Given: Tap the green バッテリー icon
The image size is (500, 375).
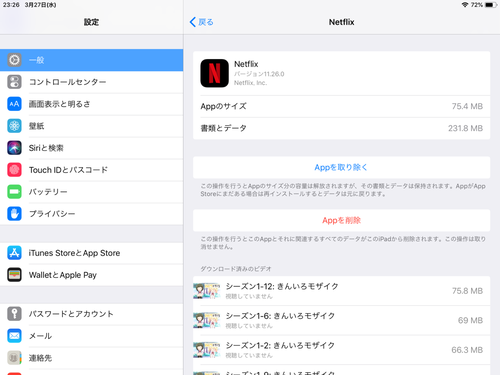Looking at the screenshot, I should [x=14, y=192].
